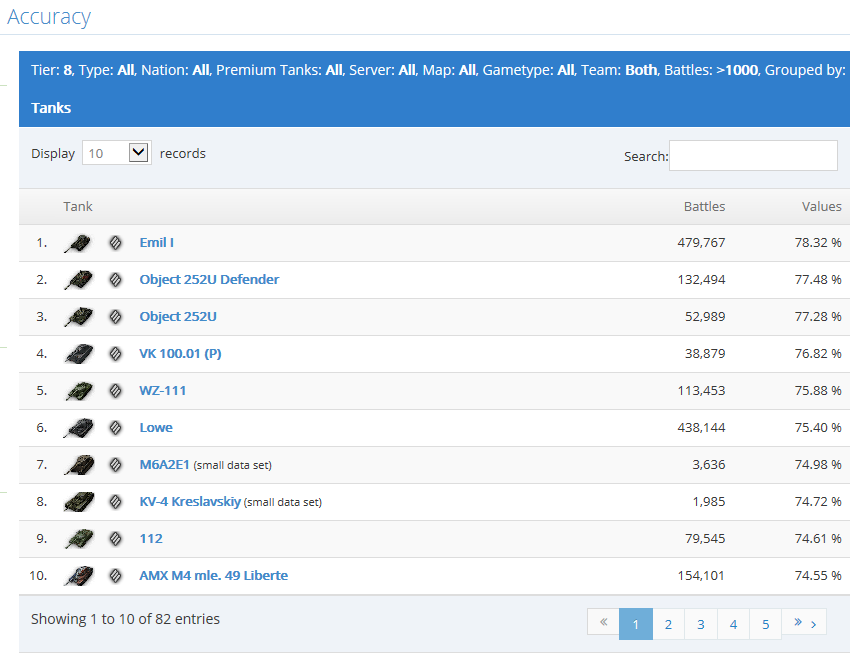850x654 pixels.
Task: Click the 112 tank thumbnail
Action: [78, 538]
